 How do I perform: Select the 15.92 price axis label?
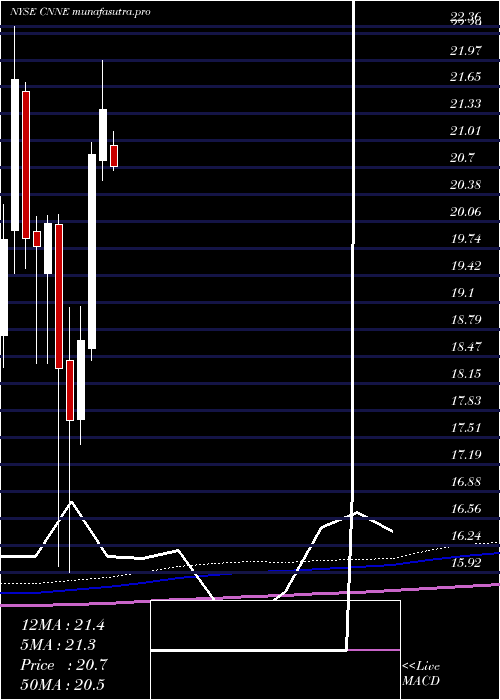(466, 562)
